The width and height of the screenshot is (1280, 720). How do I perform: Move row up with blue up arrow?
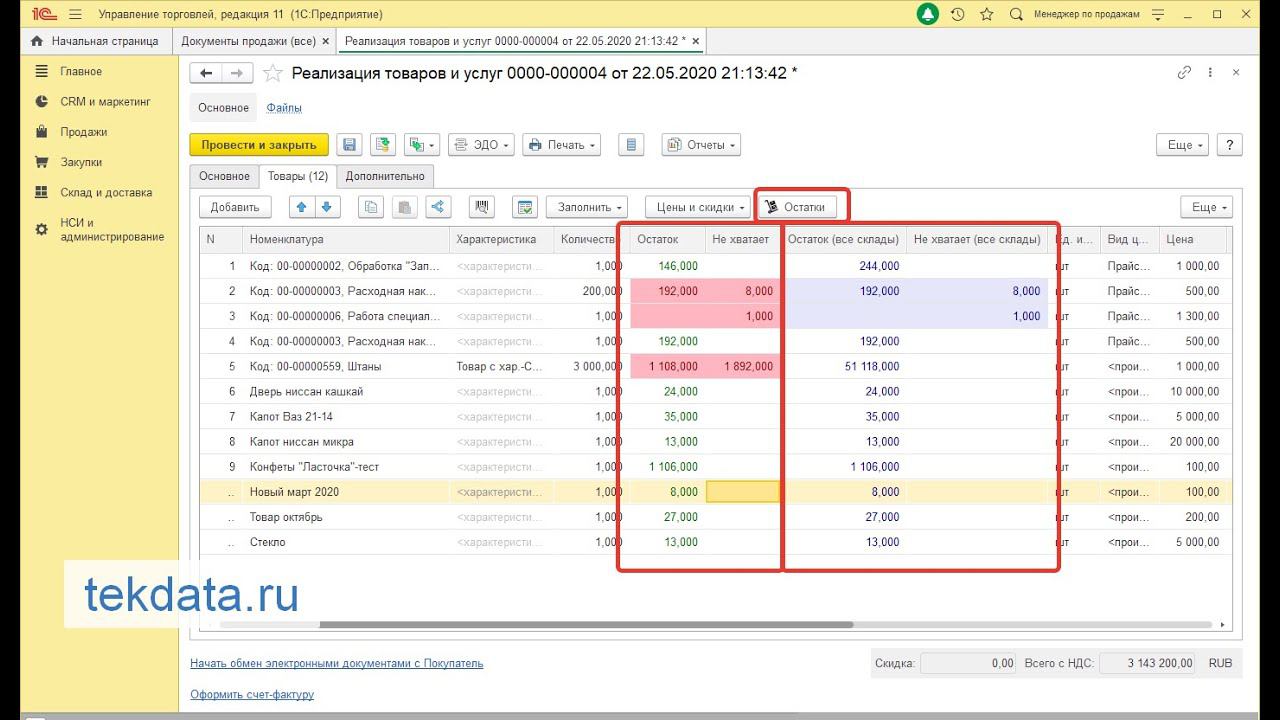[x=301, y=207]
